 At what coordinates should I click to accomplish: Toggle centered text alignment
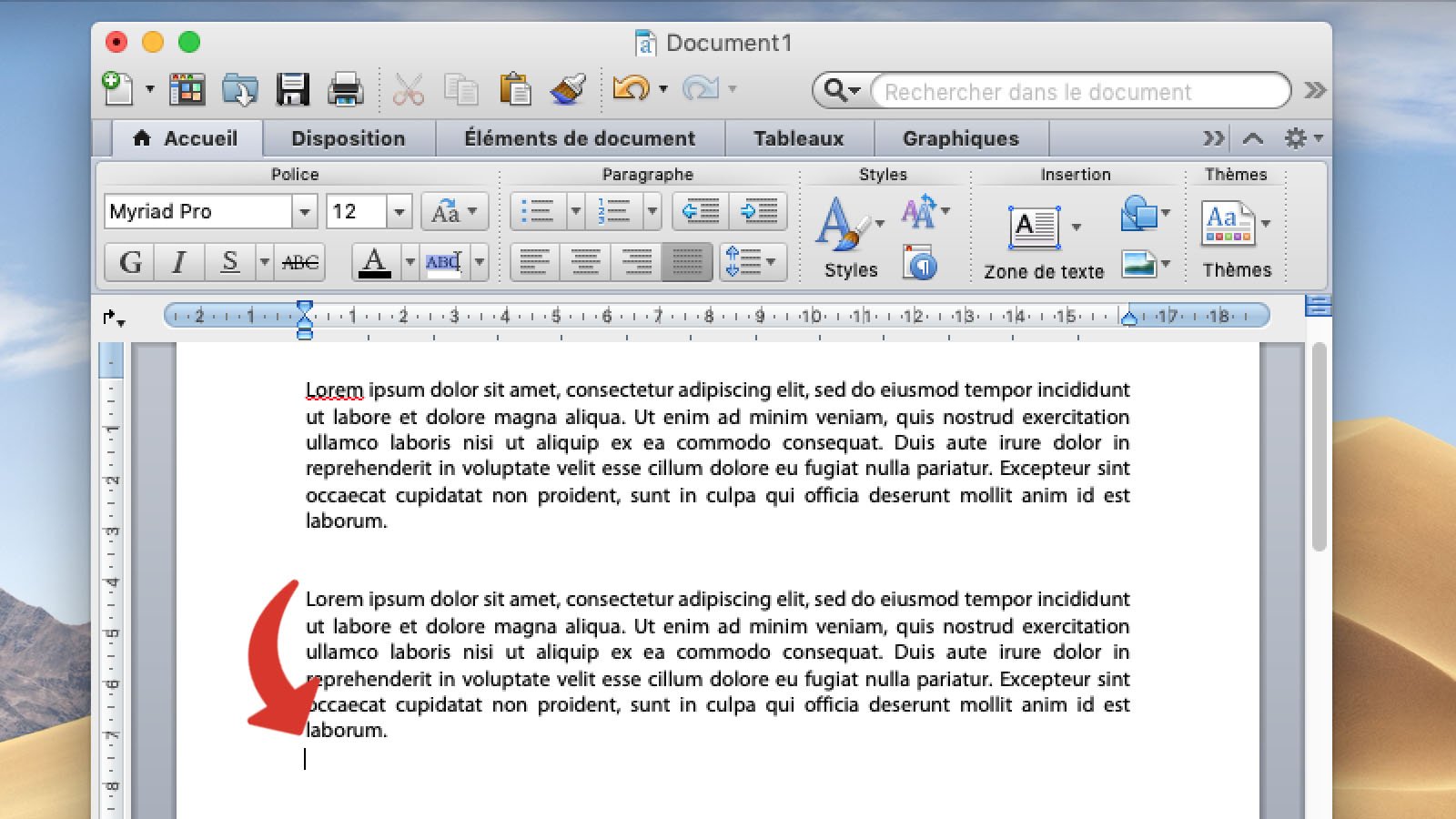pos(587,263)
